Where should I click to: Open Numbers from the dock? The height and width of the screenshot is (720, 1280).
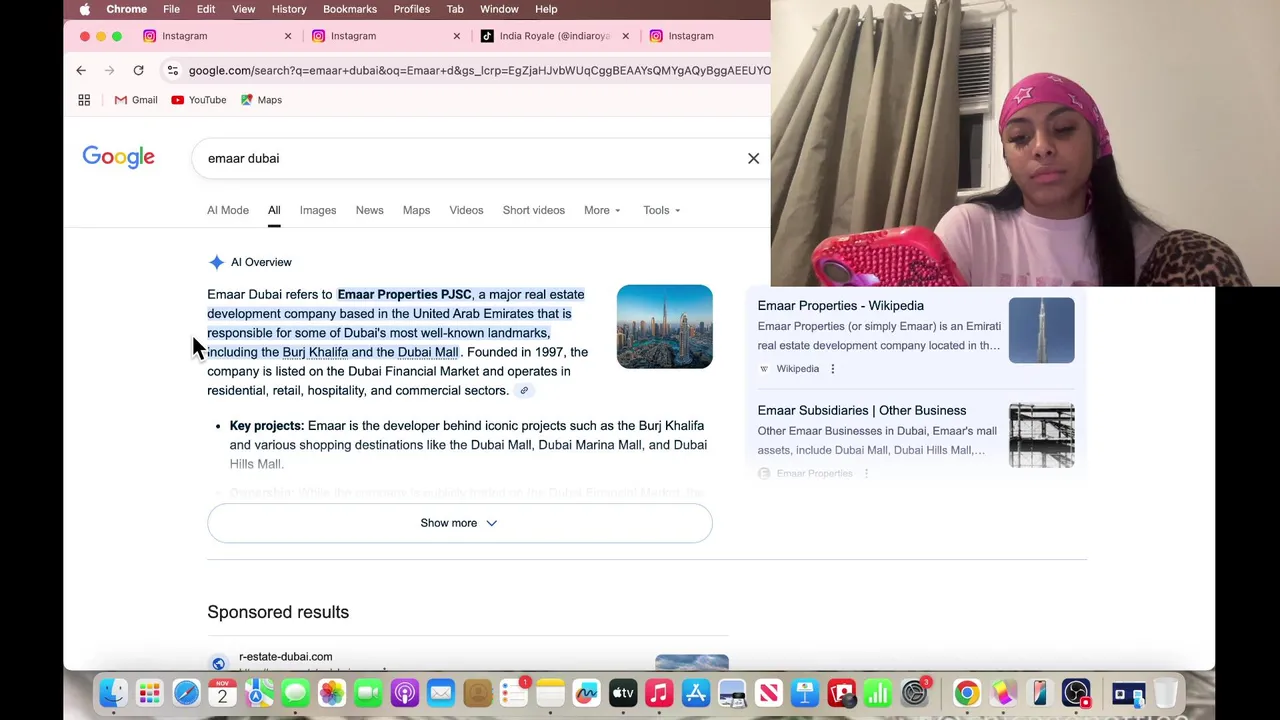pyautogui.click(x=878, y=693)
